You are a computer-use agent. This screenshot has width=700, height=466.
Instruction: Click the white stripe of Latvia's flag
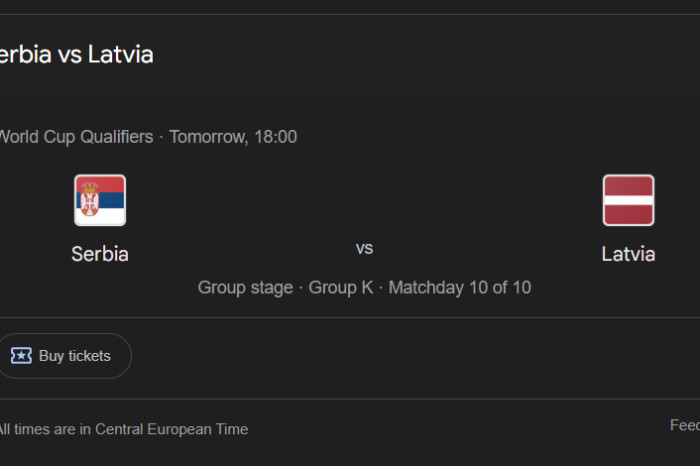[x=628, y=200]
